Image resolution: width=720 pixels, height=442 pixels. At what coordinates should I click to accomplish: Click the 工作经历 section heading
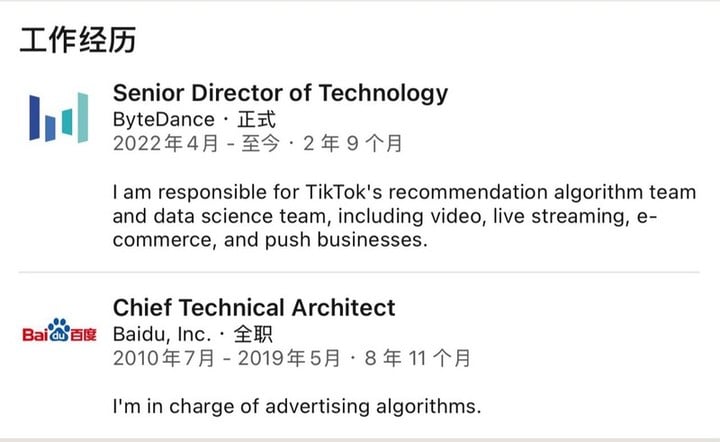pos(78,40)
